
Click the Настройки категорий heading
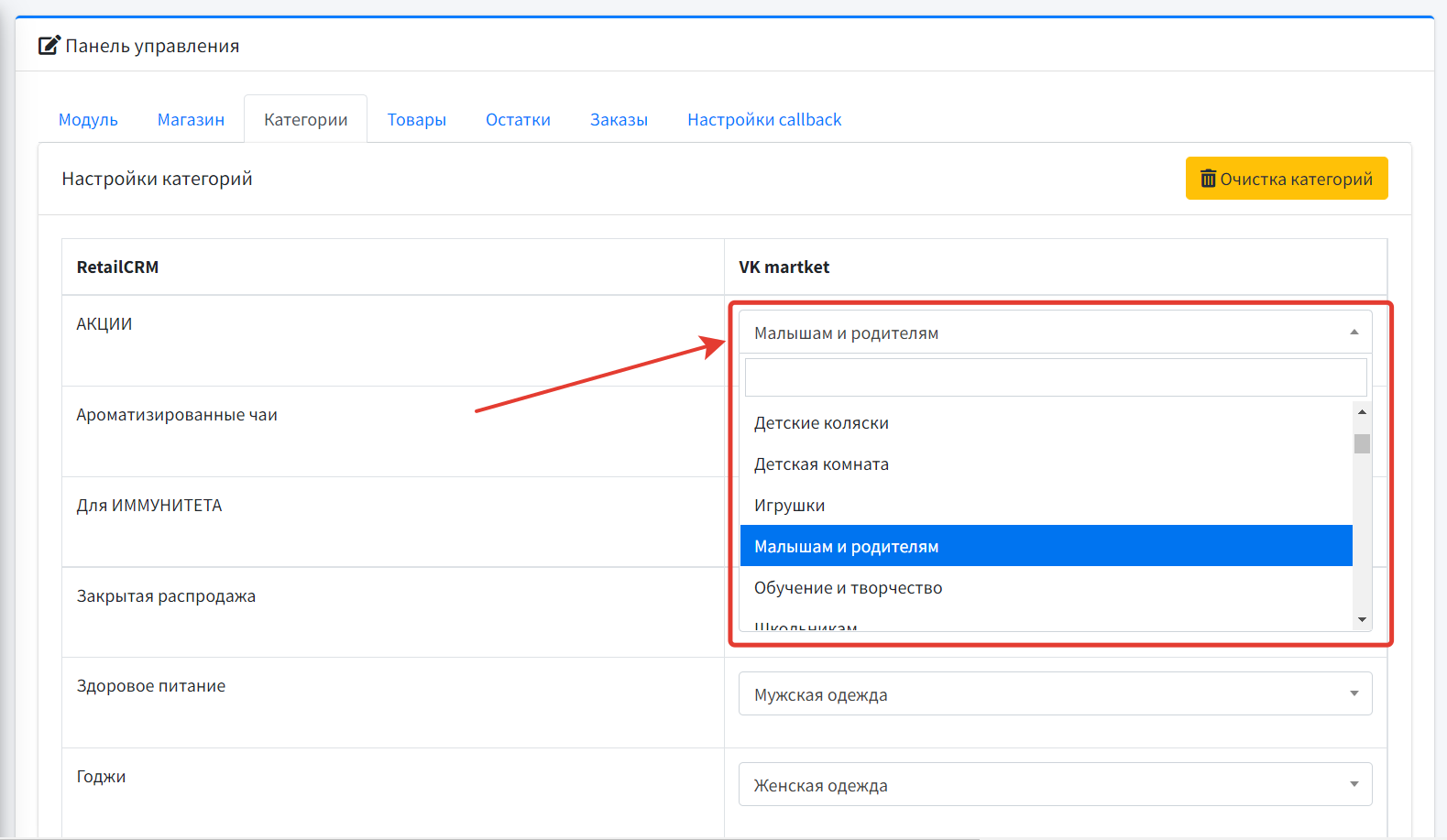click(x=157, y=179)
